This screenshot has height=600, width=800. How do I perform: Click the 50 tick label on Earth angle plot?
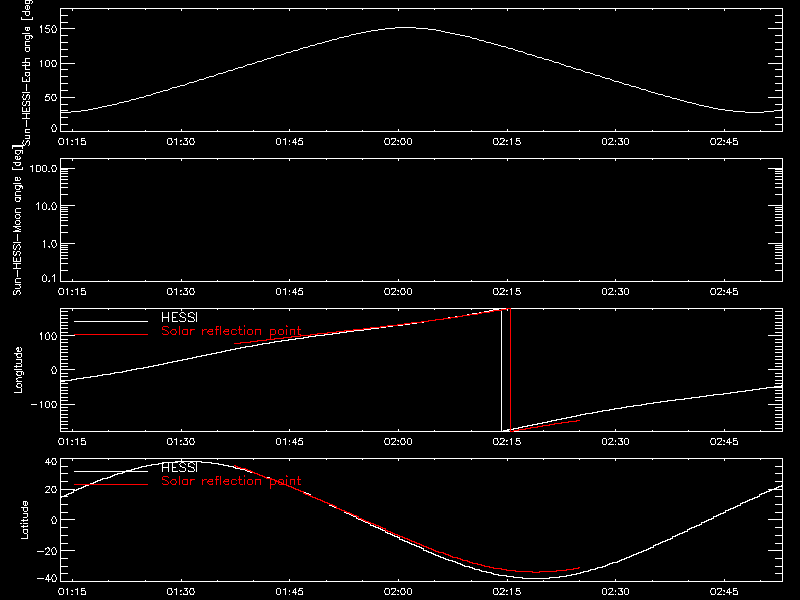[51, 97]
